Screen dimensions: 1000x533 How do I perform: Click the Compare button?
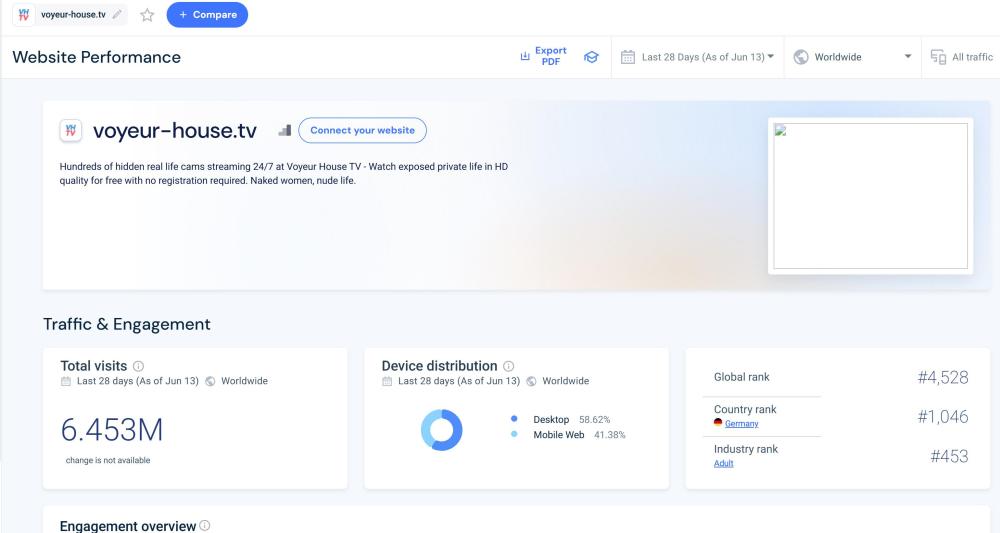coord(207,15)
